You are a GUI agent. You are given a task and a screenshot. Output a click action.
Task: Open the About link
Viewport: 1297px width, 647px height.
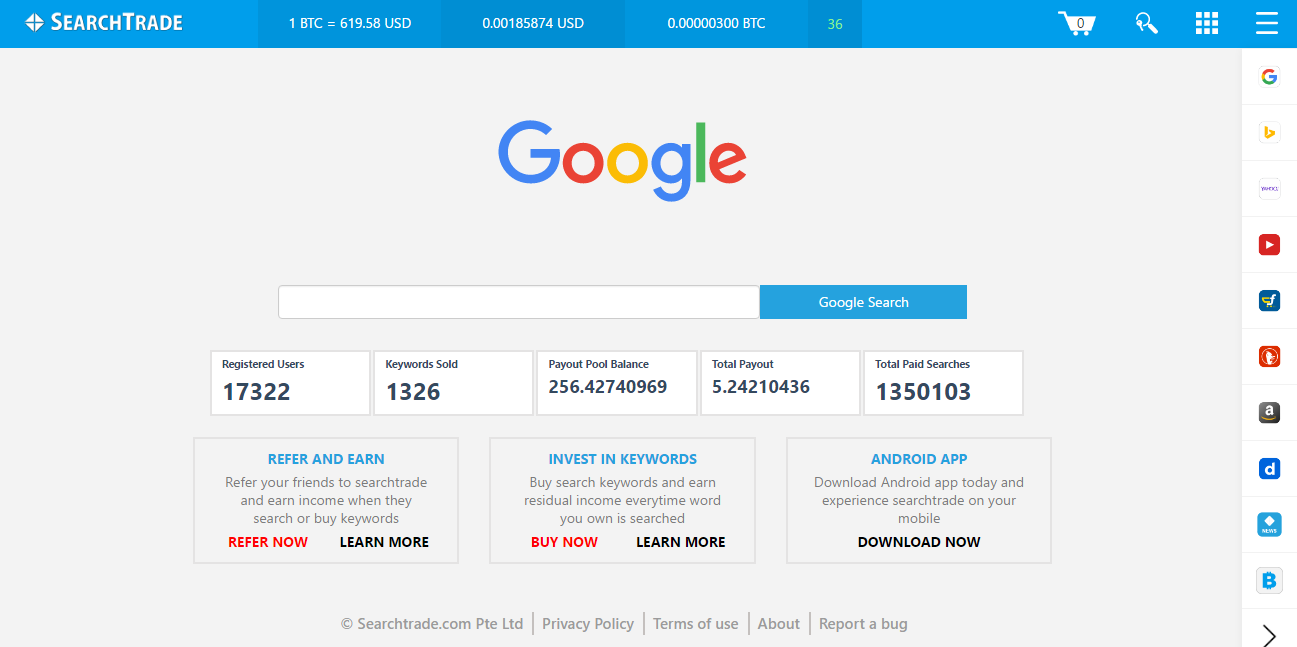(x=779, y=624)
